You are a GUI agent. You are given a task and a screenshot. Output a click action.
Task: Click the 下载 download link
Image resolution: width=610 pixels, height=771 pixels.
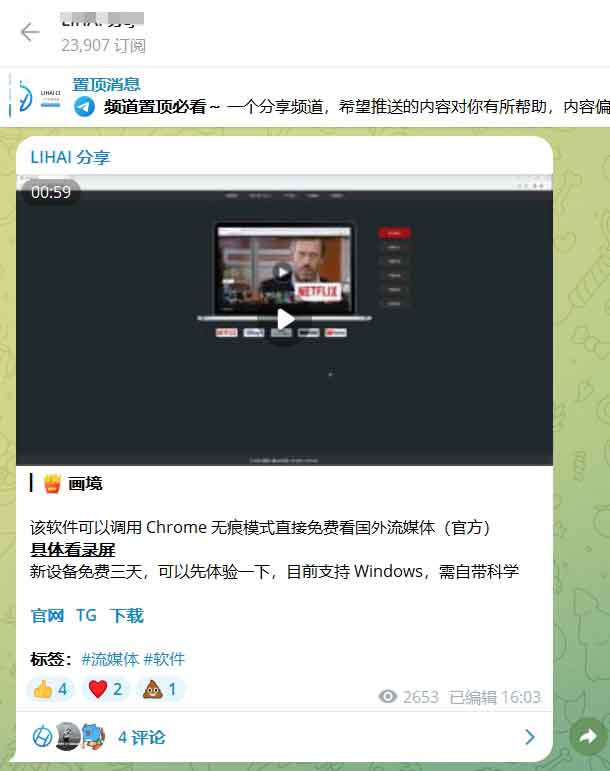coord(126,615)
